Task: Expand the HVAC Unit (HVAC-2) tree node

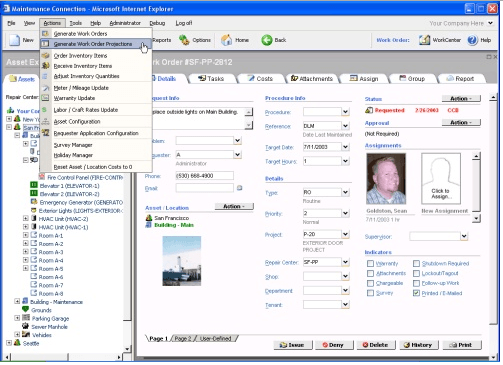Action: coord(26,219)
